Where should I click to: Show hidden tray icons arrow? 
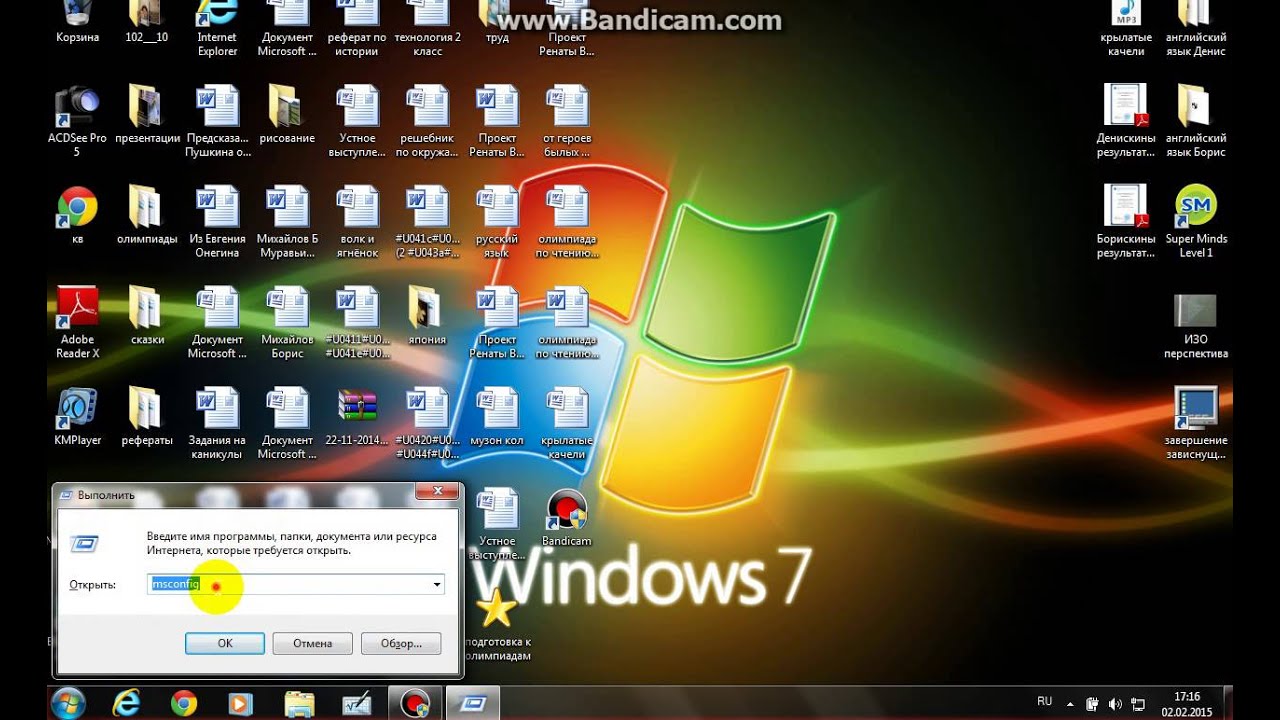coord(1069,704)
